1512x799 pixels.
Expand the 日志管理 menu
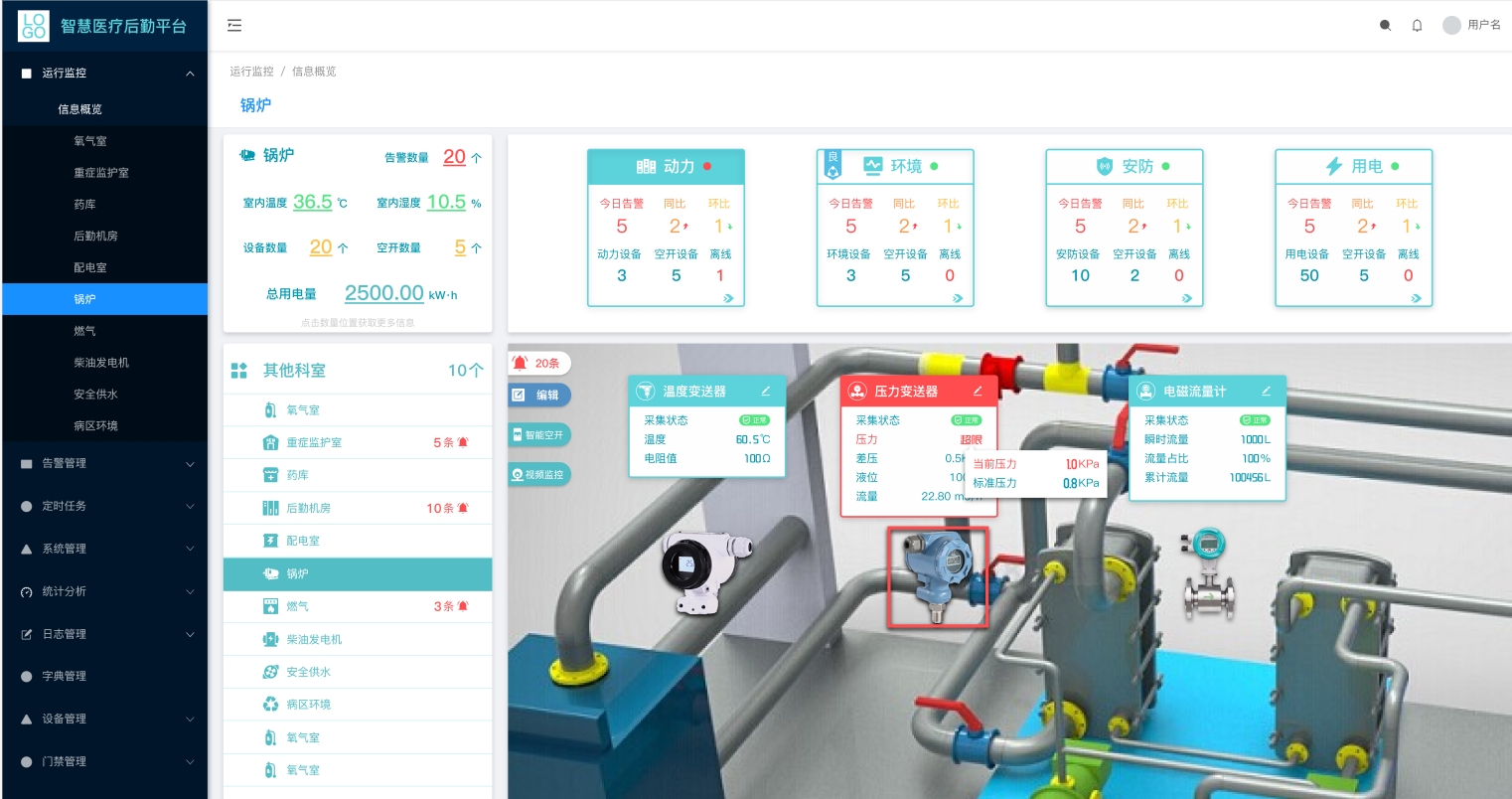click(104, 634)
